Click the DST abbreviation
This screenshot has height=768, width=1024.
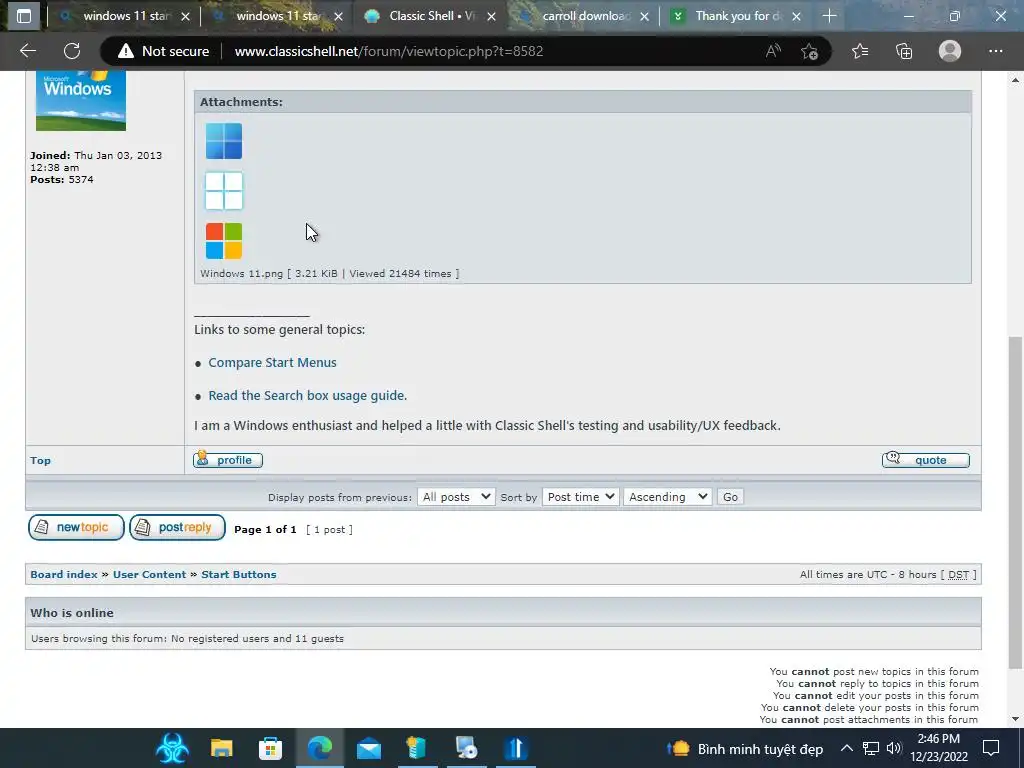(x=958, y=575)
